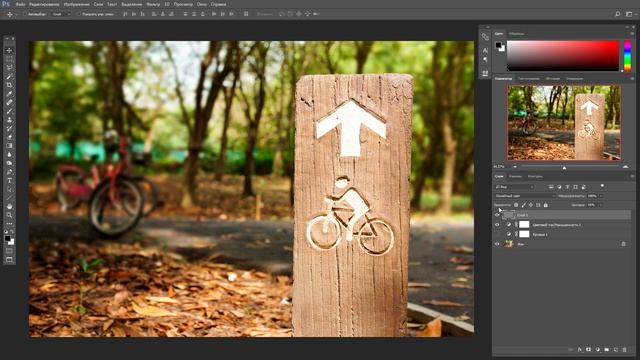Filter layers by type layers icon

567,187
